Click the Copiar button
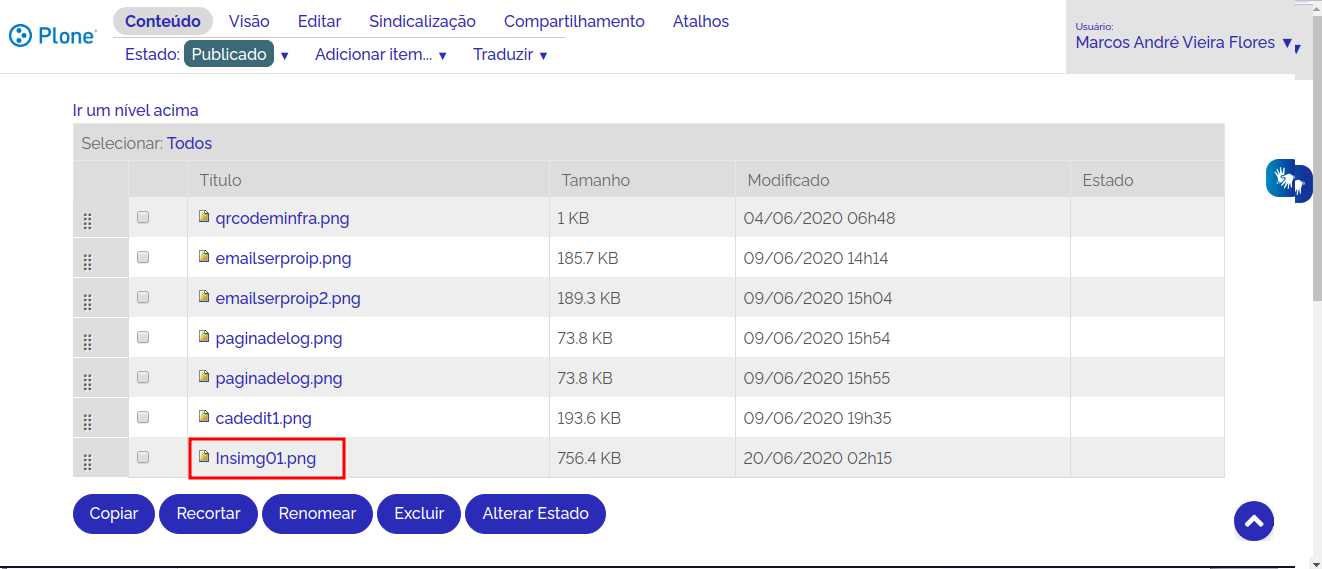The image size is (1322, 569). pos(114,513)
